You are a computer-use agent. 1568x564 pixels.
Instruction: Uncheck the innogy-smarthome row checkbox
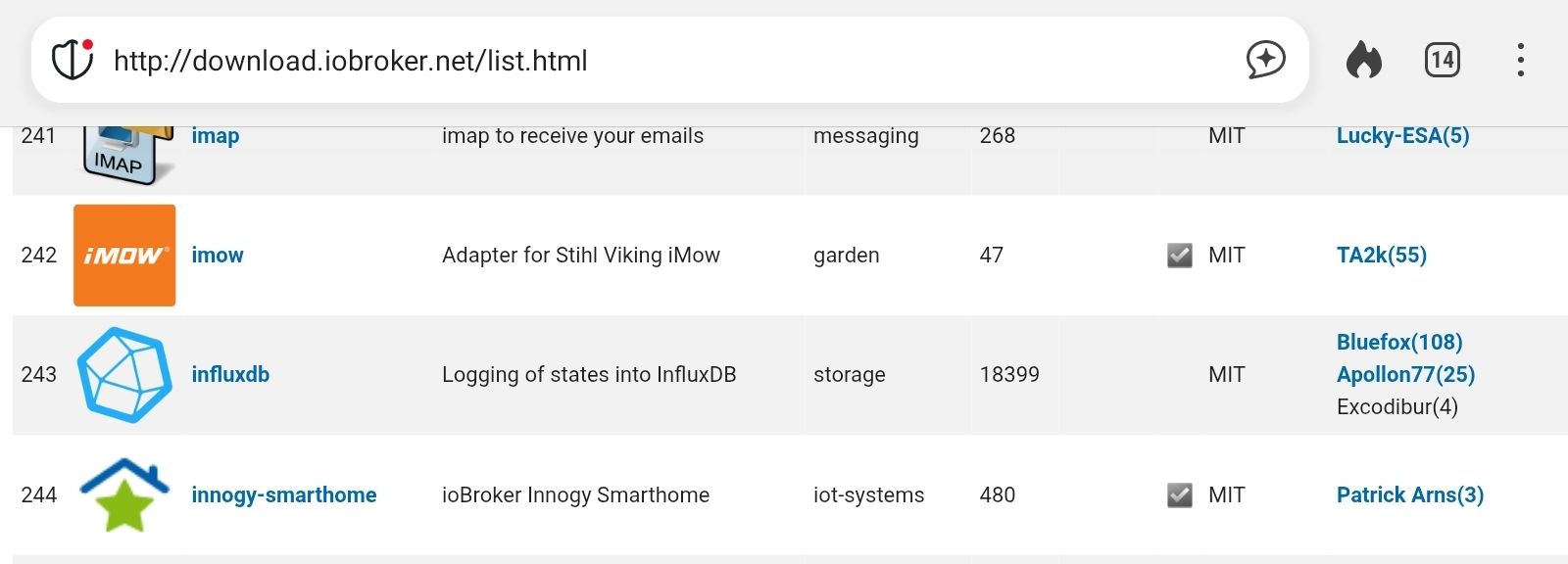1179,493
